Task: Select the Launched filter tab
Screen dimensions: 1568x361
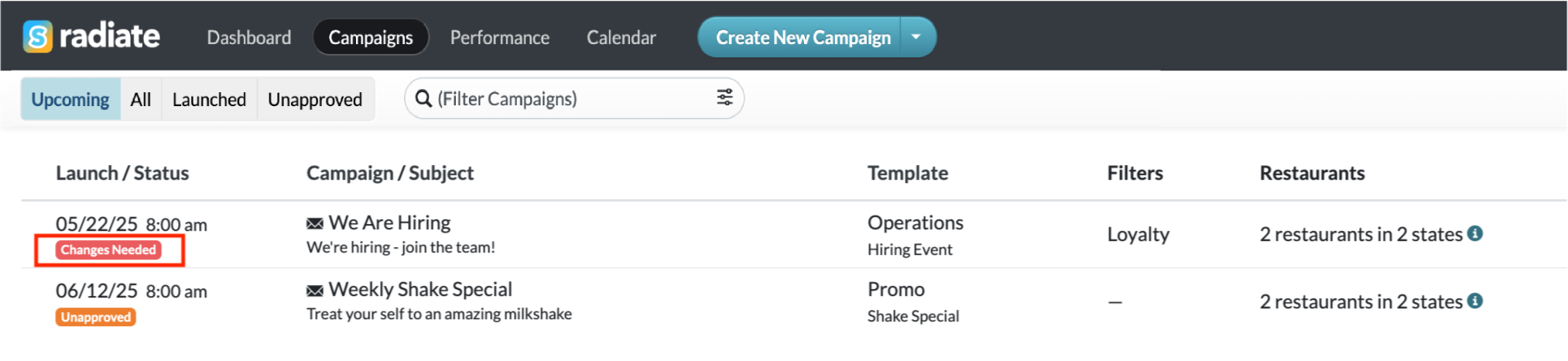Action: (209, 99)
